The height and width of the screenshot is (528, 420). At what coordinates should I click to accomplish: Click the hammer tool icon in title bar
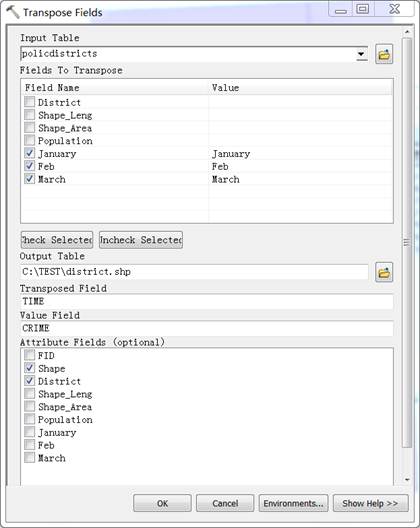click(x=13, y=12)
